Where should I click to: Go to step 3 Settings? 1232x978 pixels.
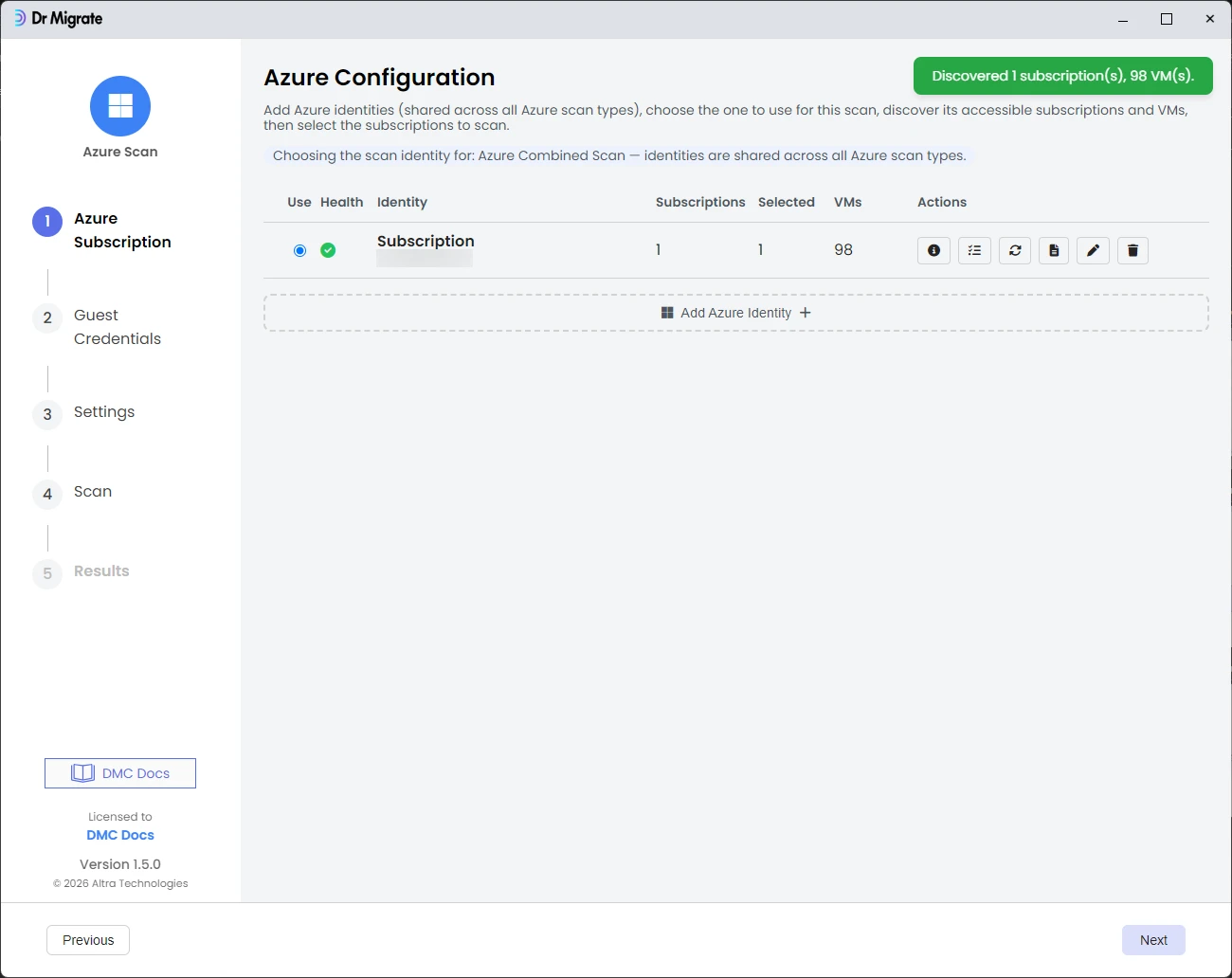(83, 413)
